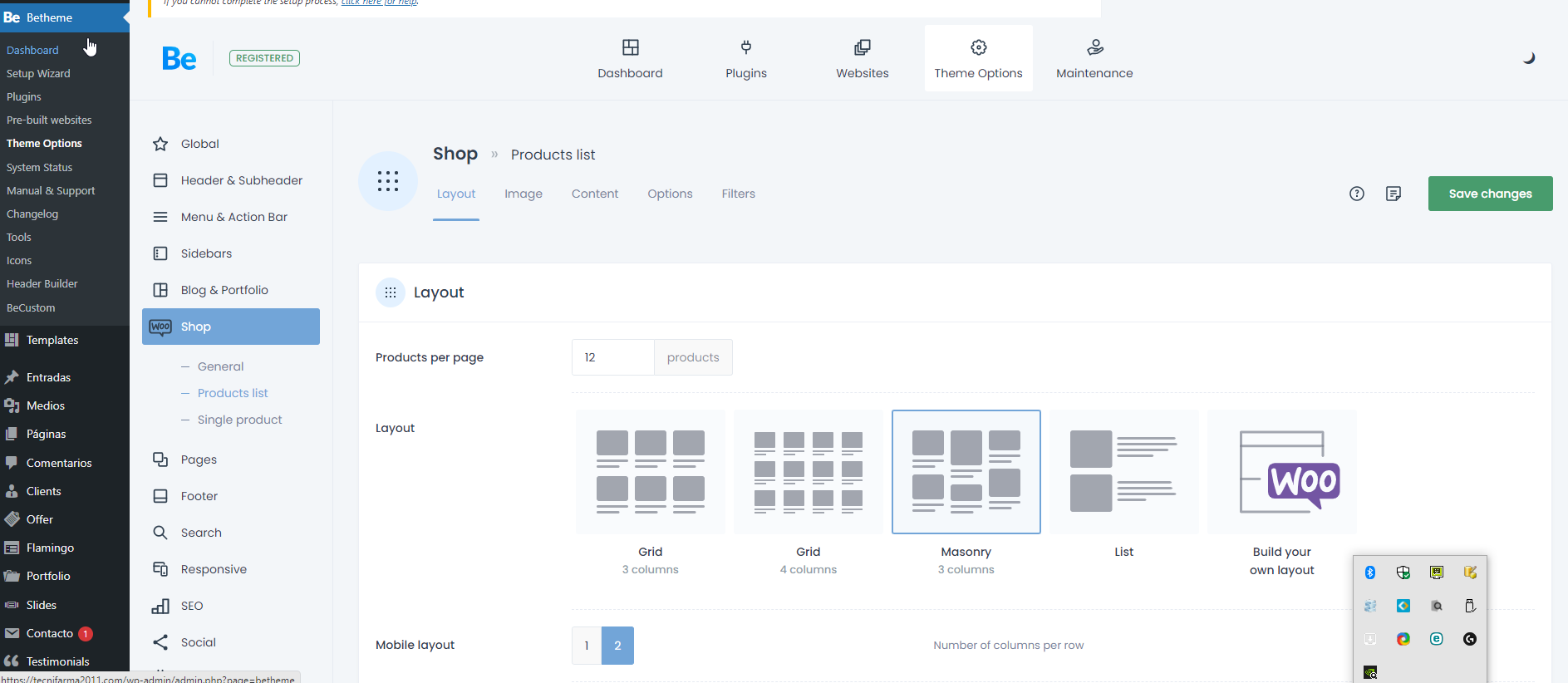Image resolution: width=1568 pixels, height=683 pixels.
Task: Click the Shop breadcrumb heading
Action: [x=455, y=154]
